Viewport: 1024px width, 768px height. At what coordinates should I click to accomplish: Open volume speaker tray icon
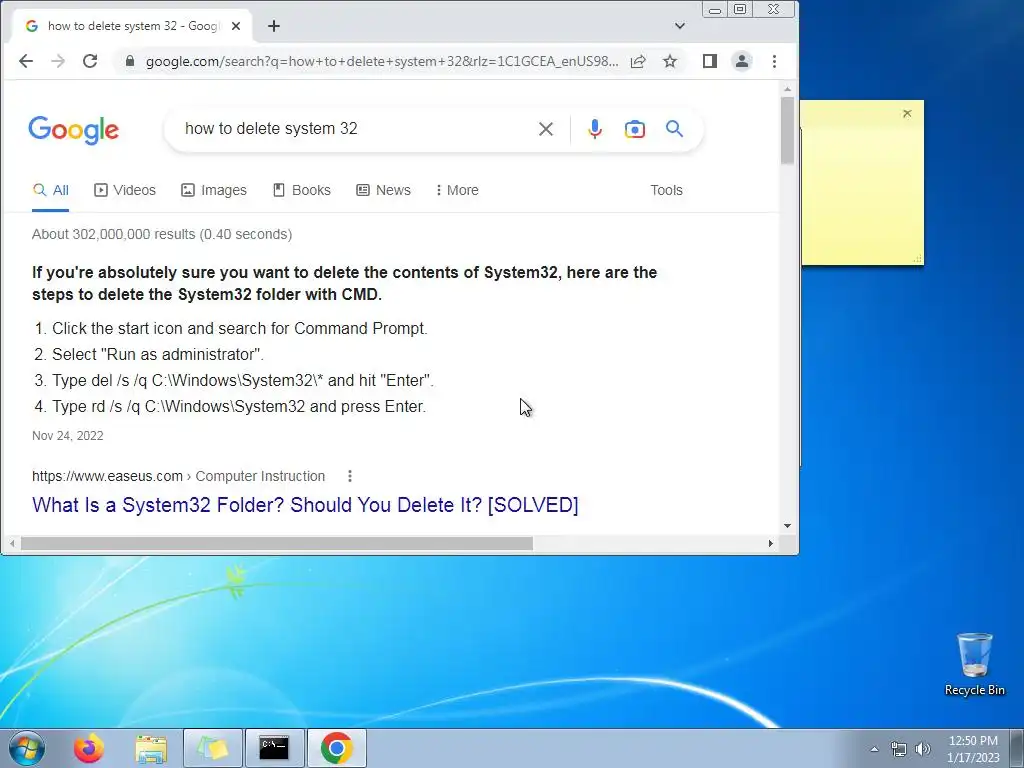pos(923,749)
